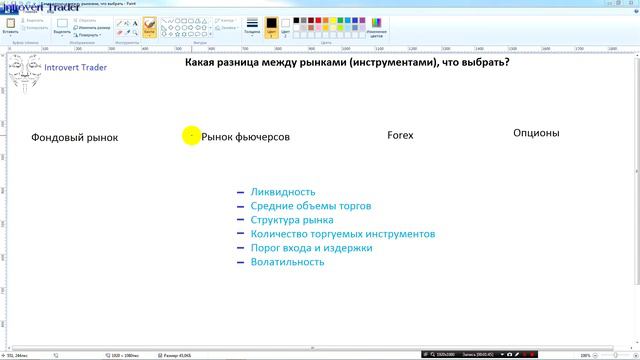
Task: Pick the yellow color swatch
Action: tap(333, 20)
